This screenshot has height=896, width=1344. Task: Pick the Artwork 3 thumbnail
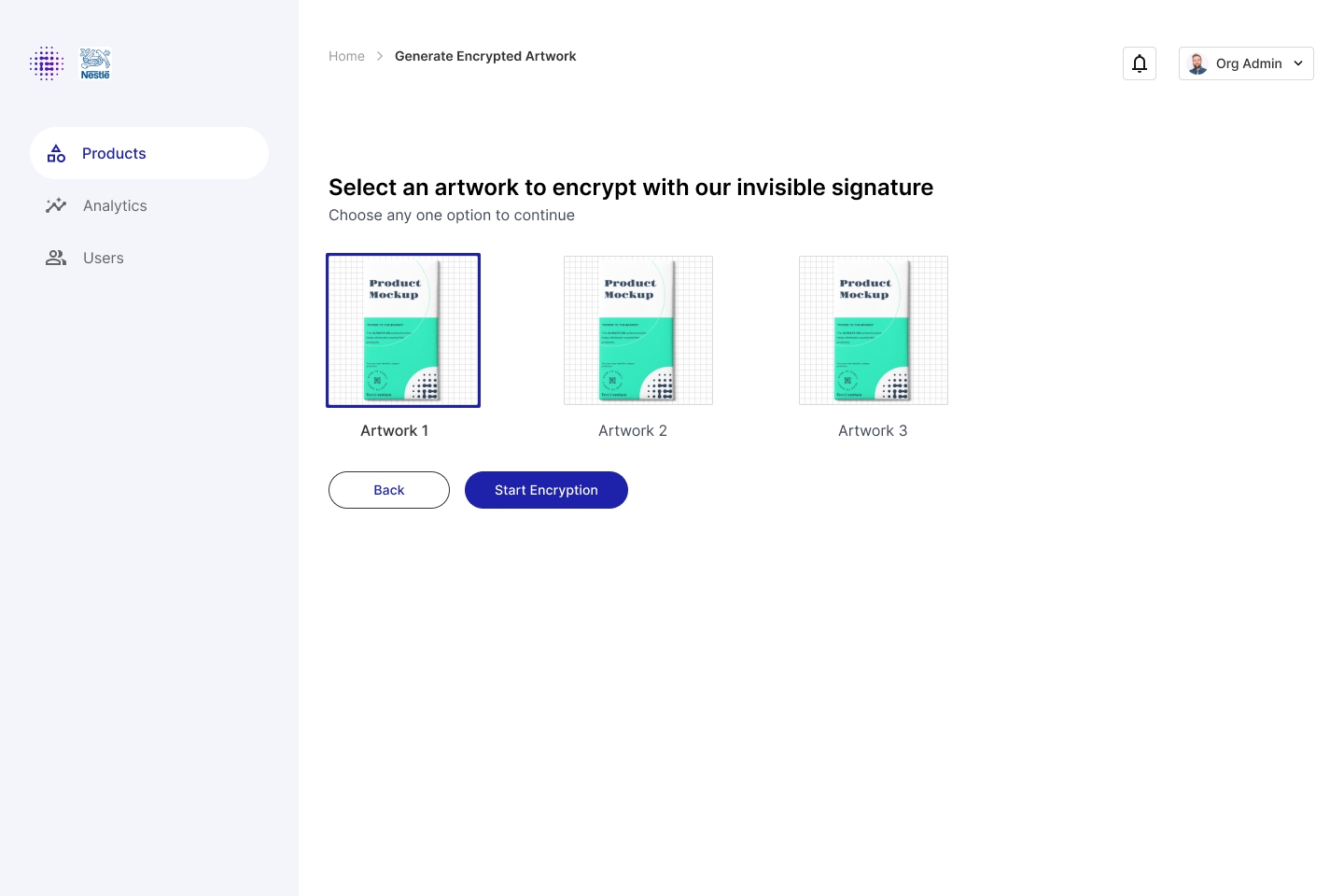tap(874, 330)
